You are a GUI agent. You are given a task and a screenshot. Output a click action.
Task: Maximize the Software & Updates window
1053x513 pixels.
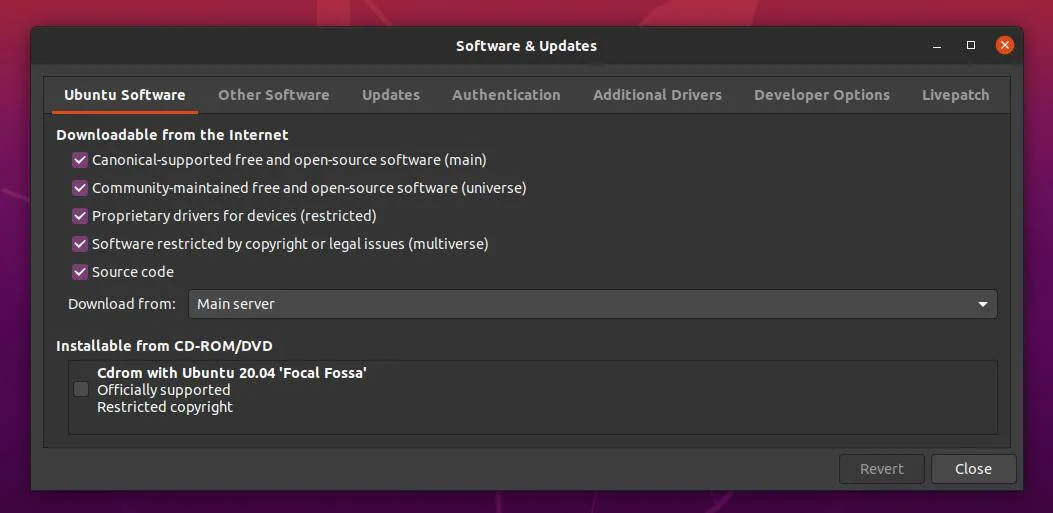tap(970, 46)
